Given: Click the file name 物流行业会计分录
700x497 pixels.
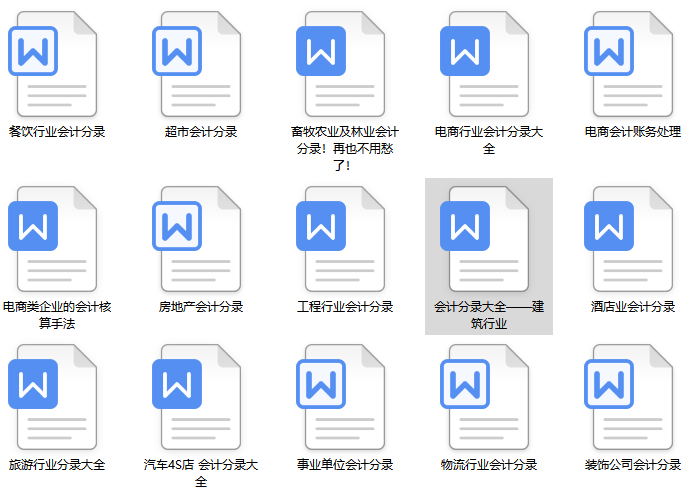Looking at the screenshot, I should [x=489, y=465].
